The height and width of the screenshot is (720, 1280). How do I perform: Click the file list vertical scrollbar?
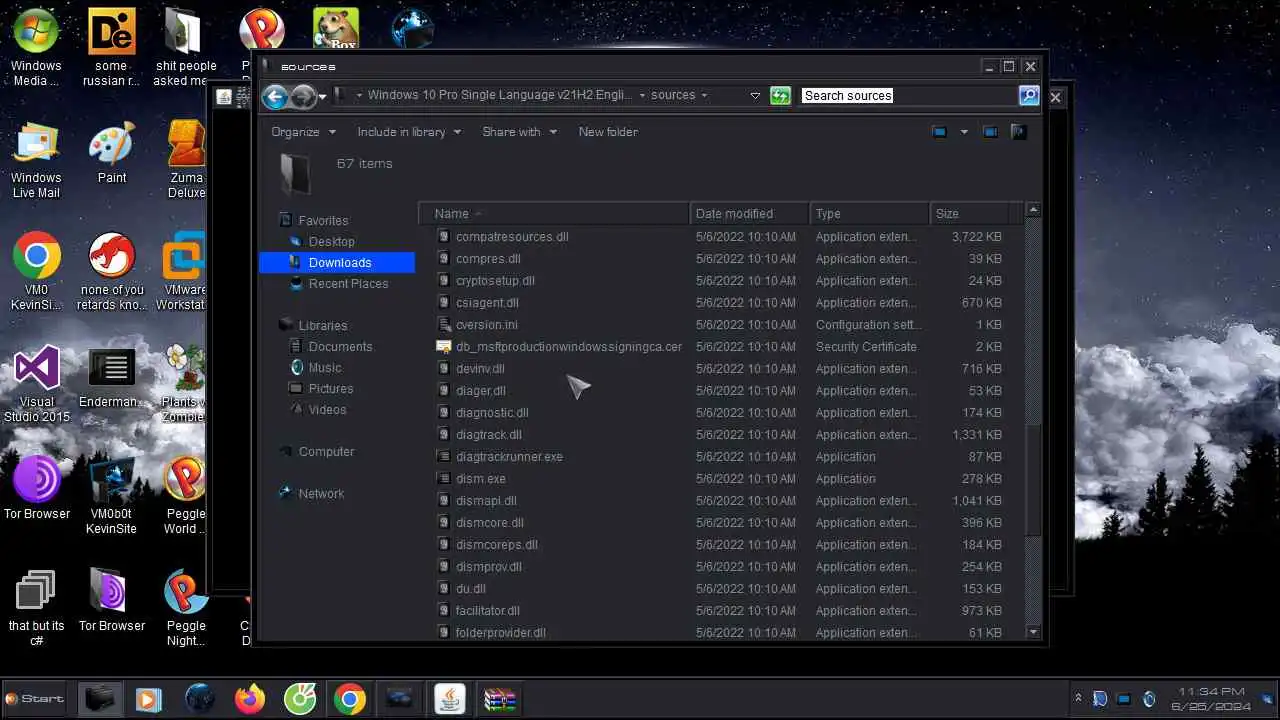point(1033,478)
